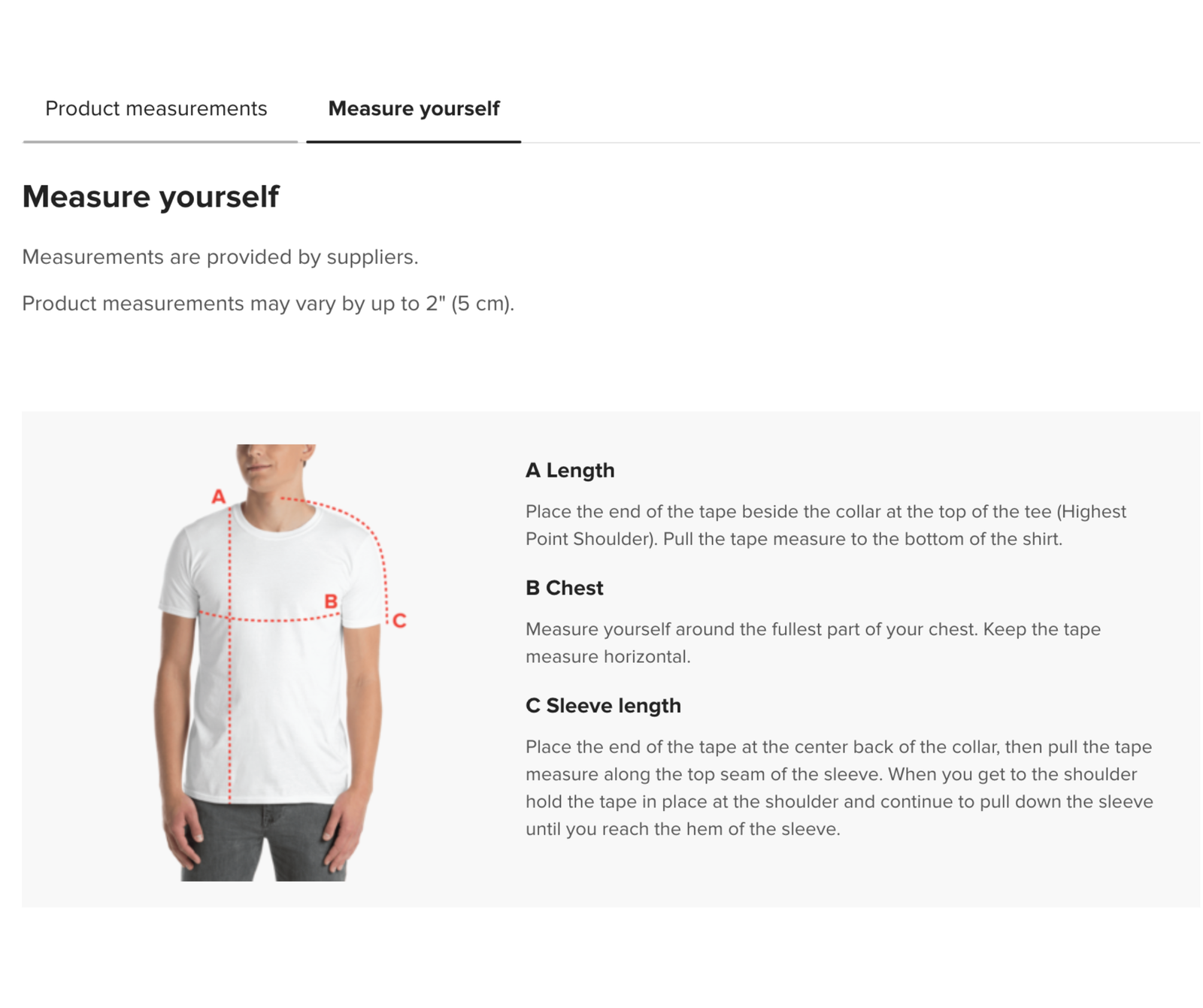The height and width of the screenshot is (1008, 1203).
Task: Click the Length instructions paragraph
Action: (x=826, y=525)
